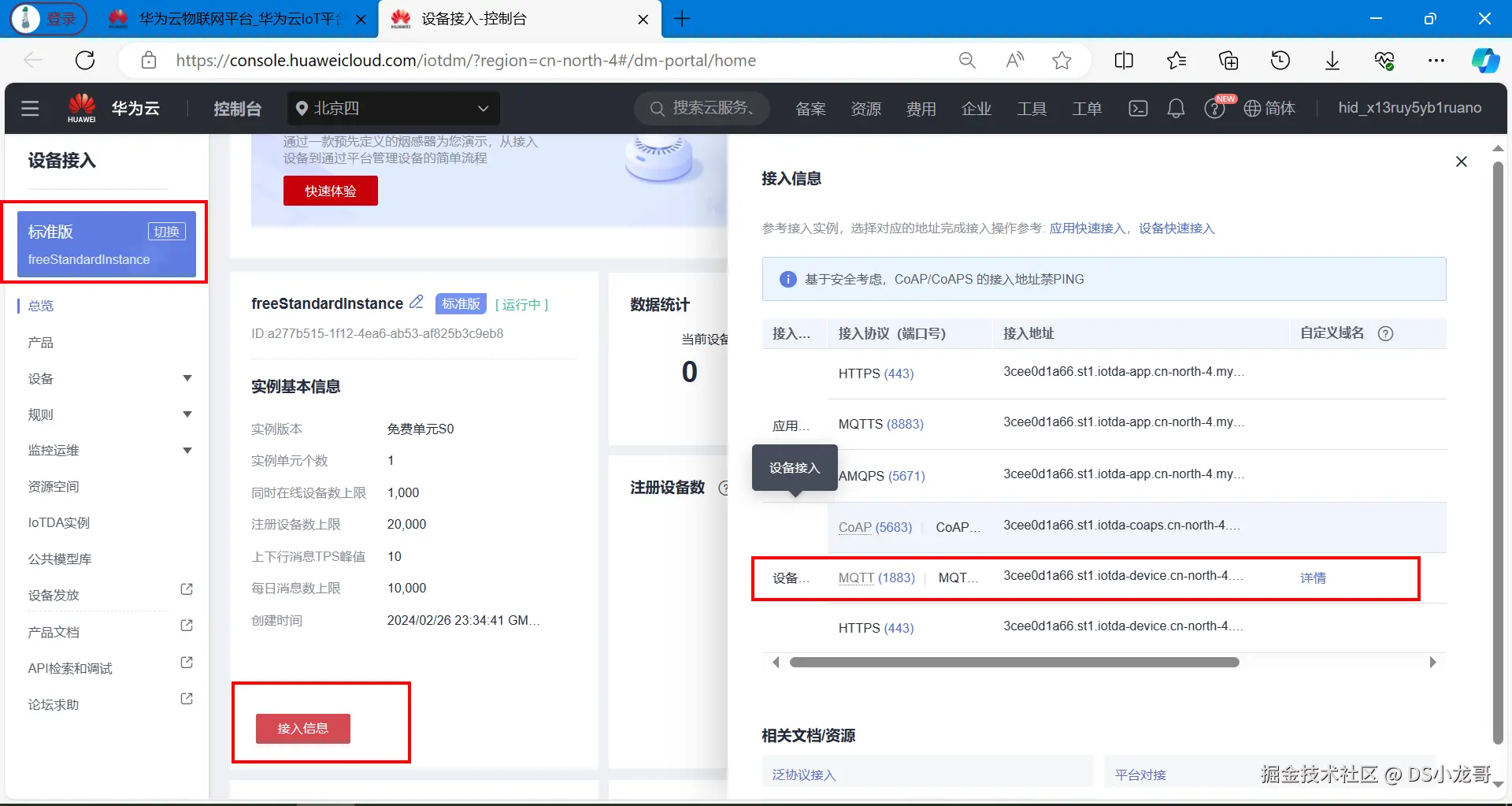Open the 设备快速接入 link

1177,228
